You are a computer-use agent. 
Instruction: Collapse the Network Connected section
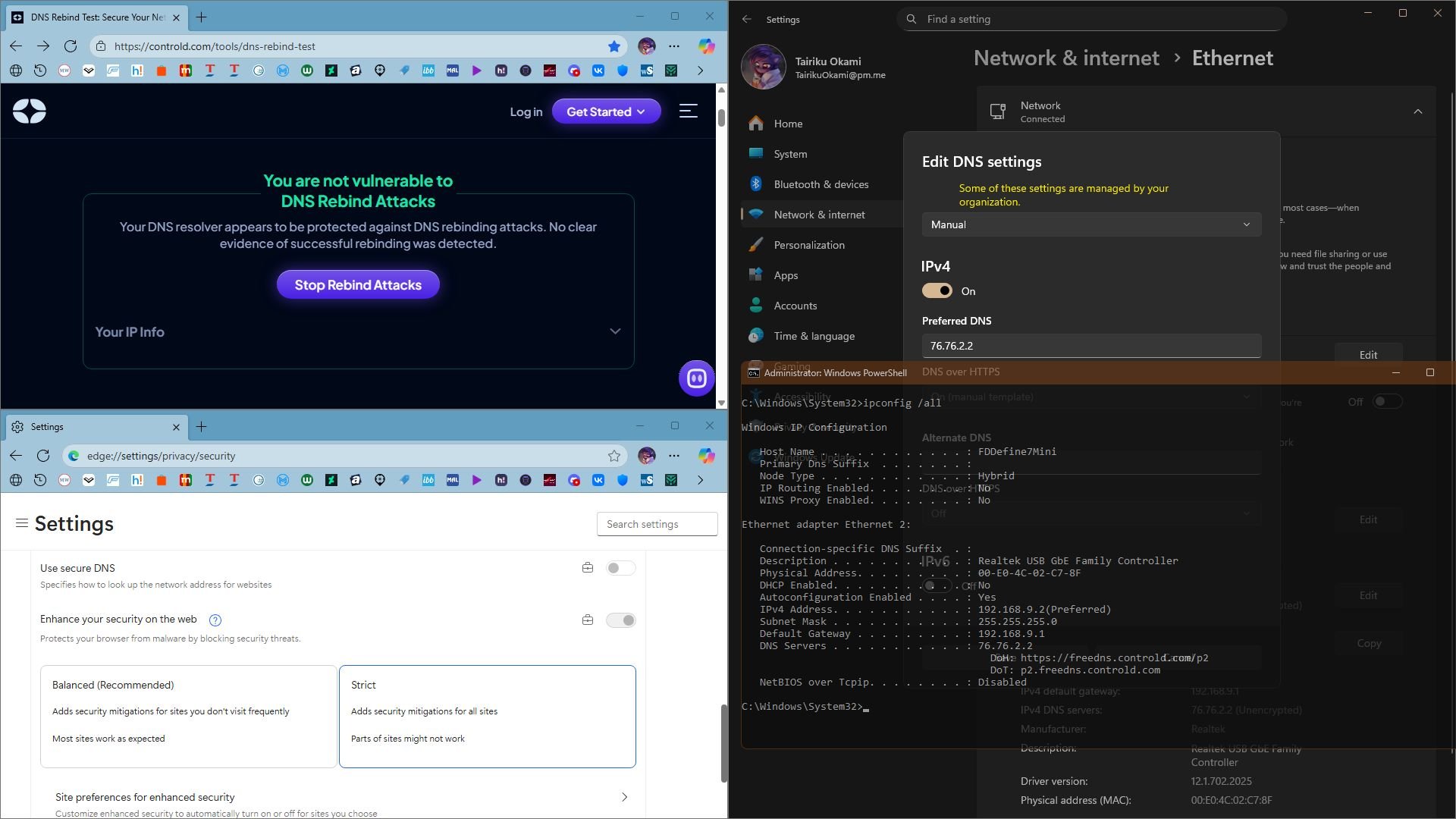pos(1417,111)
